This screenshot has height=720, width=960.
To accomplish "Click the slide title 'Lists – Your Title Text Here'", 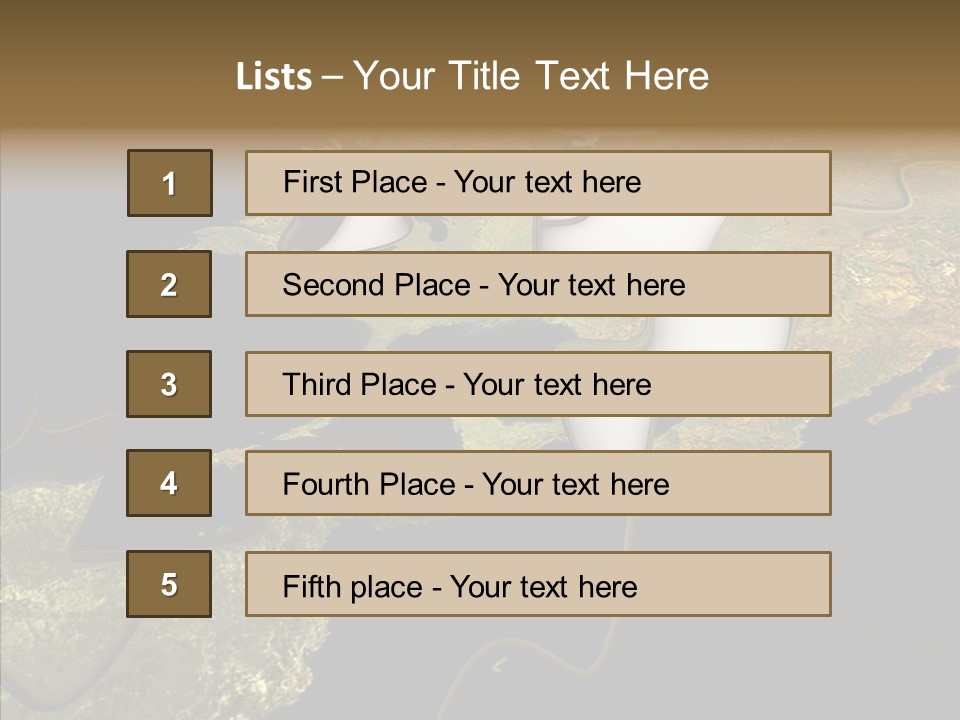I will pos(472,76).
